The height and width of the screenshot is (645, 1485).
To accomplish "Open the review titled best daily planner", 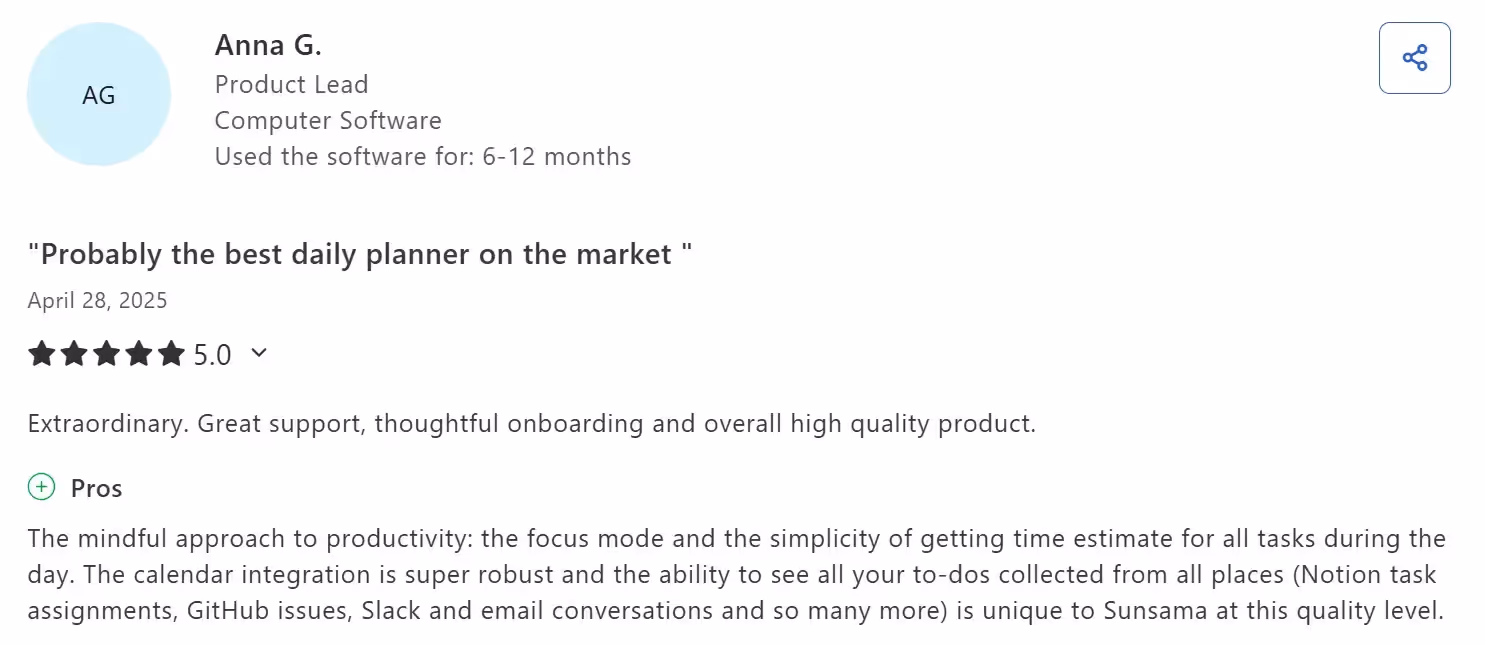I will click(x=360, y=254).
